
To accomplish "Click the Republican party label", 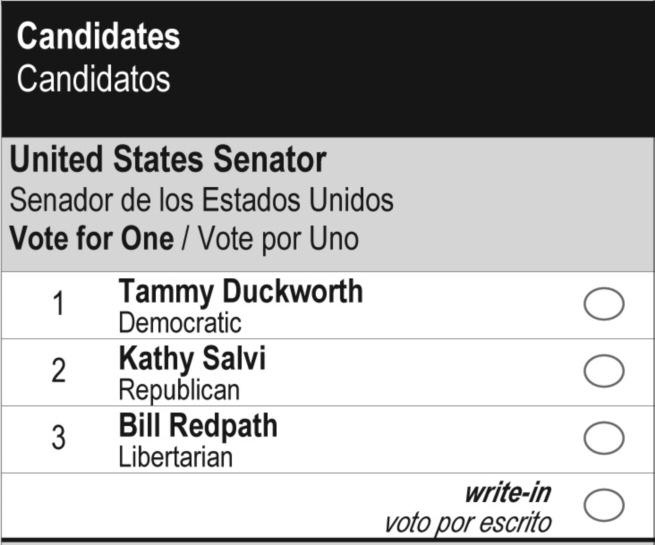I will [x=179, y=391].
